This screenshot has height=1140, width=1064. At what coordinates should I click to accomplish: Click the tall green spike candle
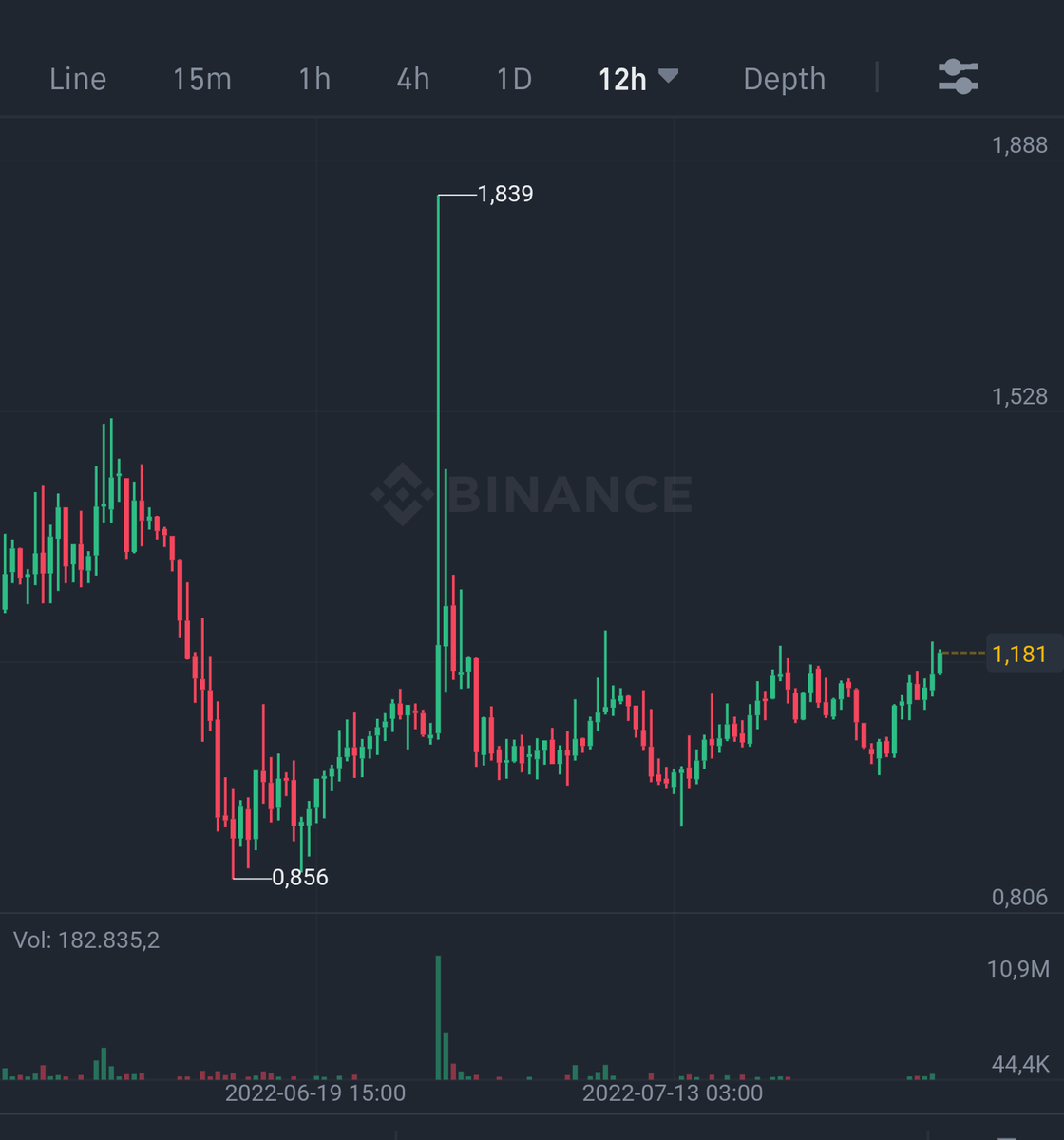(438, 467)
